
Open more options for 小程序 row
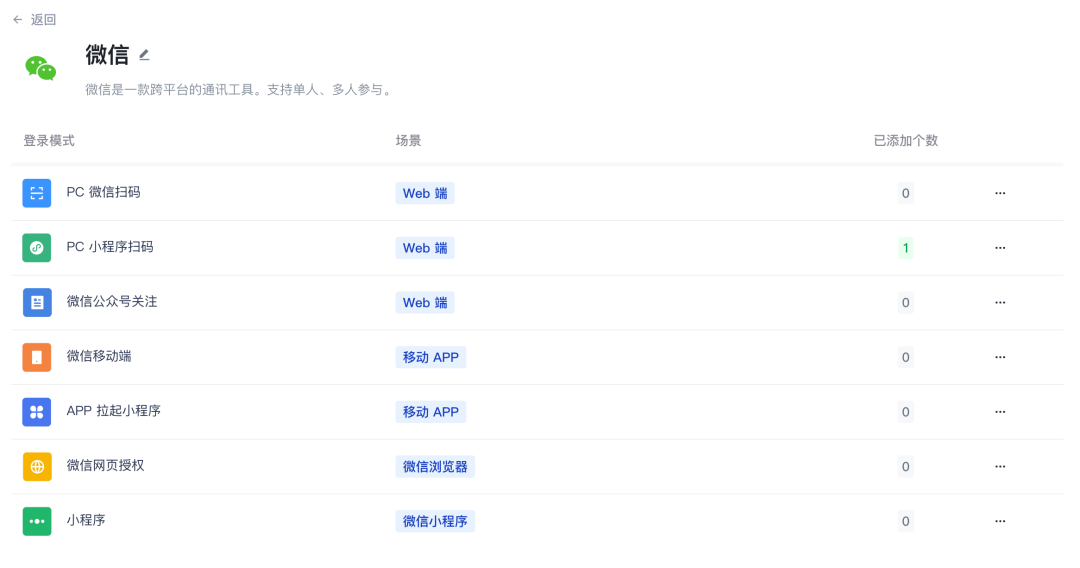point(1000,521)
